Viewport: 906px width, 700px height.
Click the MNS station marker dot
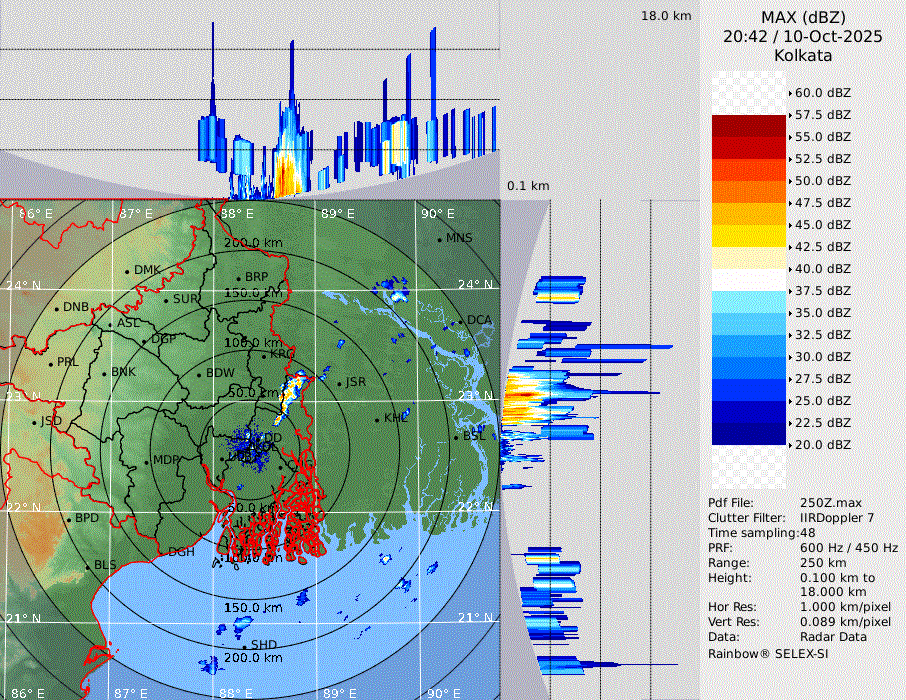click(x=439, y=239)
